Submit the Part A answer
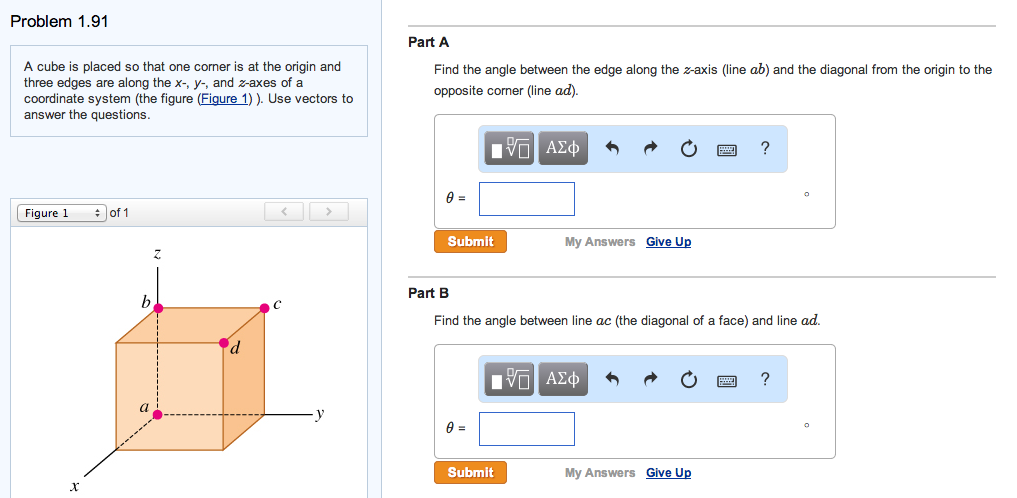The width and height of the screenshot is (1017, 498). [x=470, y=242]
